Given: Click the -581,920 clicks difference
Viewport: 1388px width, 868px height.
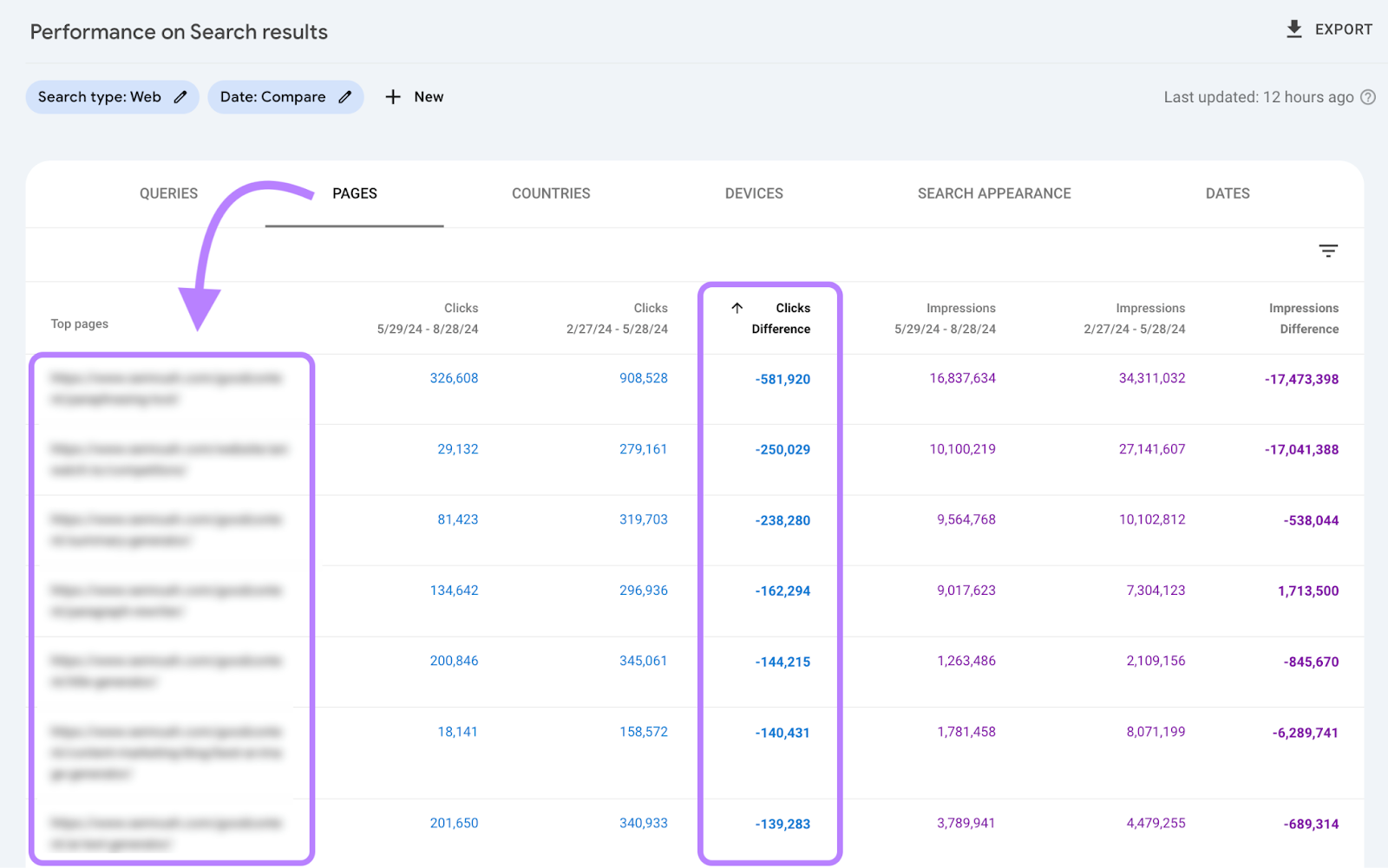Looking at the screenshot, I should click(x=782, y=379).
